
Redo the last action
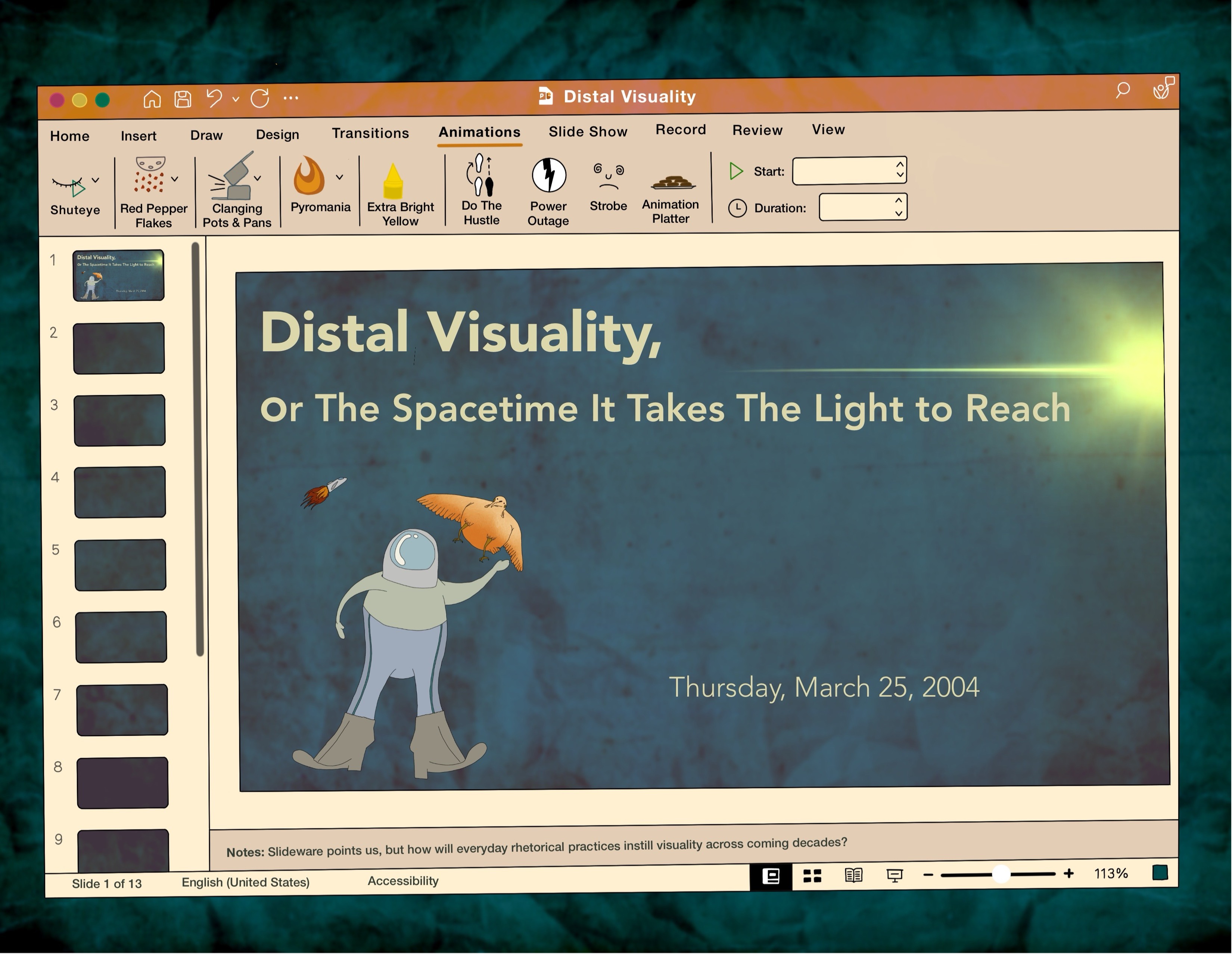point(260,98)
